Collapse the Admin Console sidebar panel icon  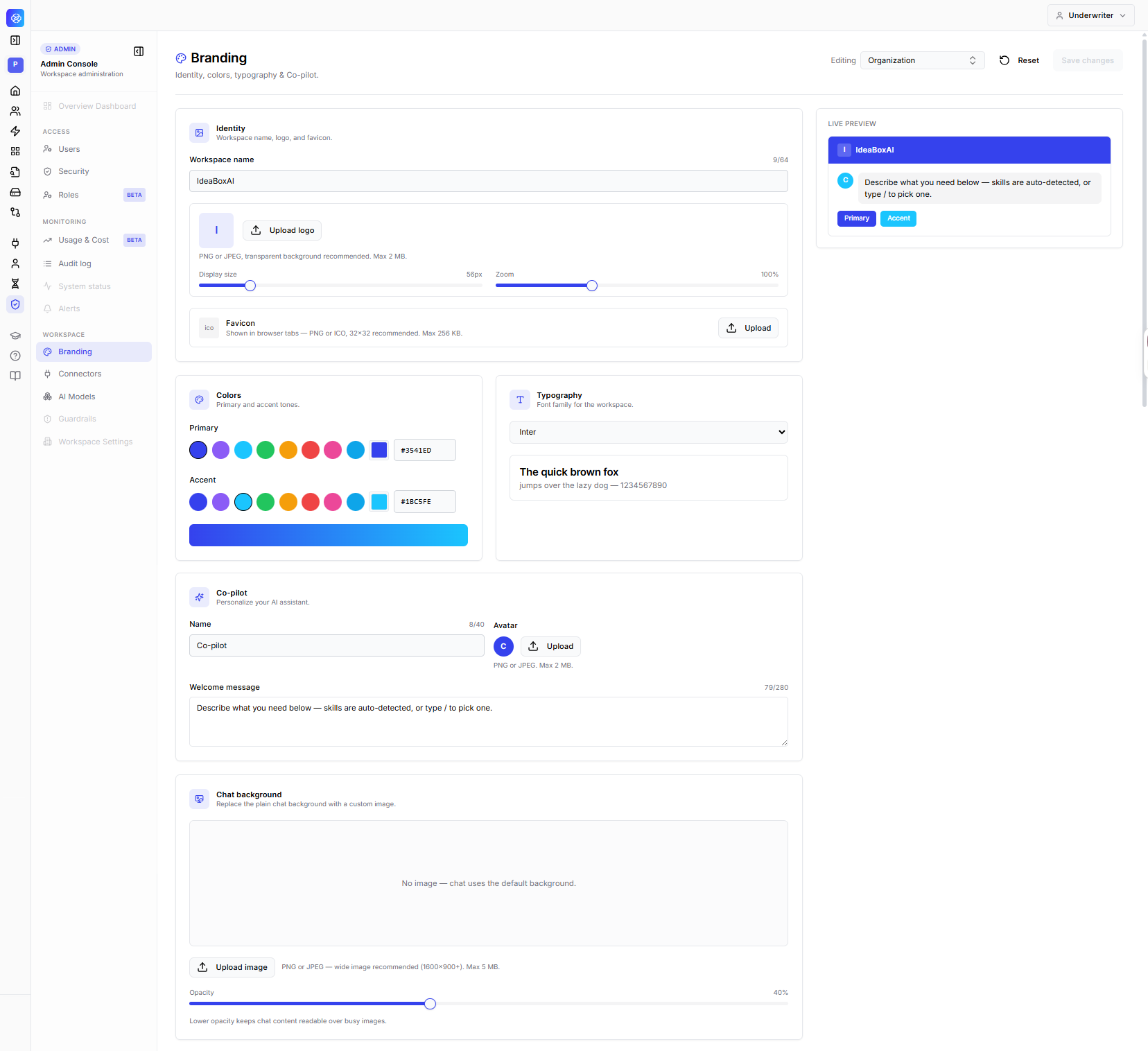(139, 51)
